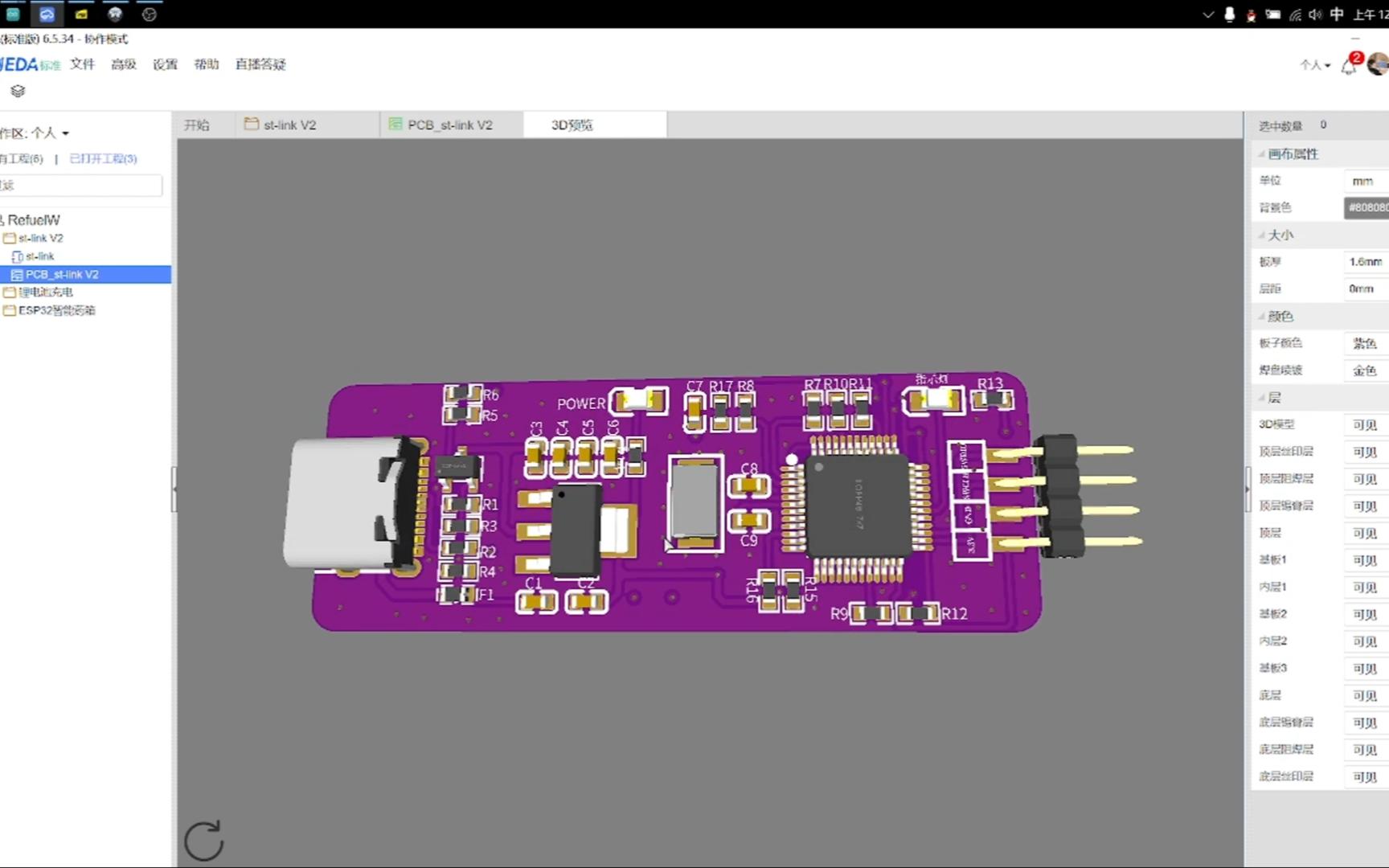This screenshot has width=1389, height=868.
Task: Open the 文件 menu
Action: point(82,64)
